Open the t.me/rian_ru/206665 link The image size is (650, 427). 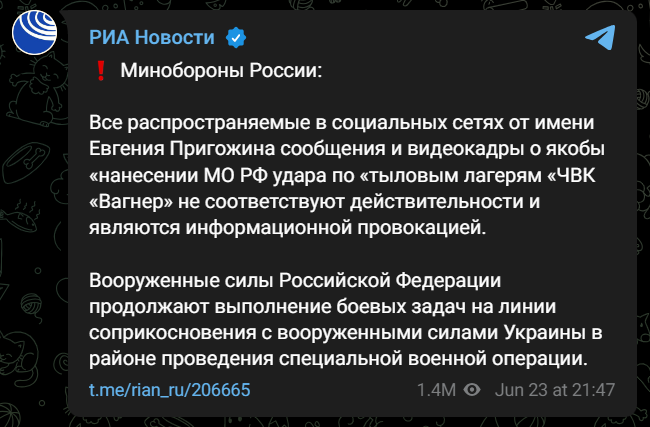[170, 390]
